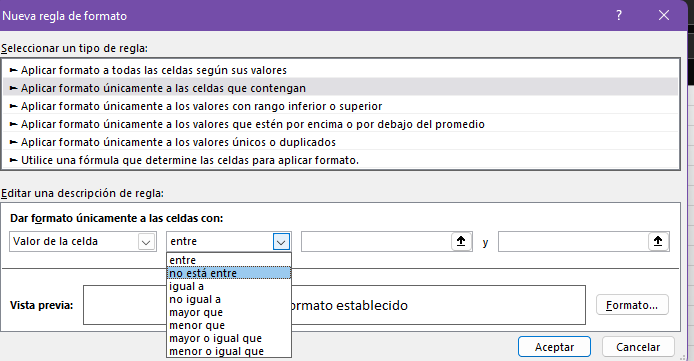Pick 'no está entre' from the operator list

click(229, 273)
